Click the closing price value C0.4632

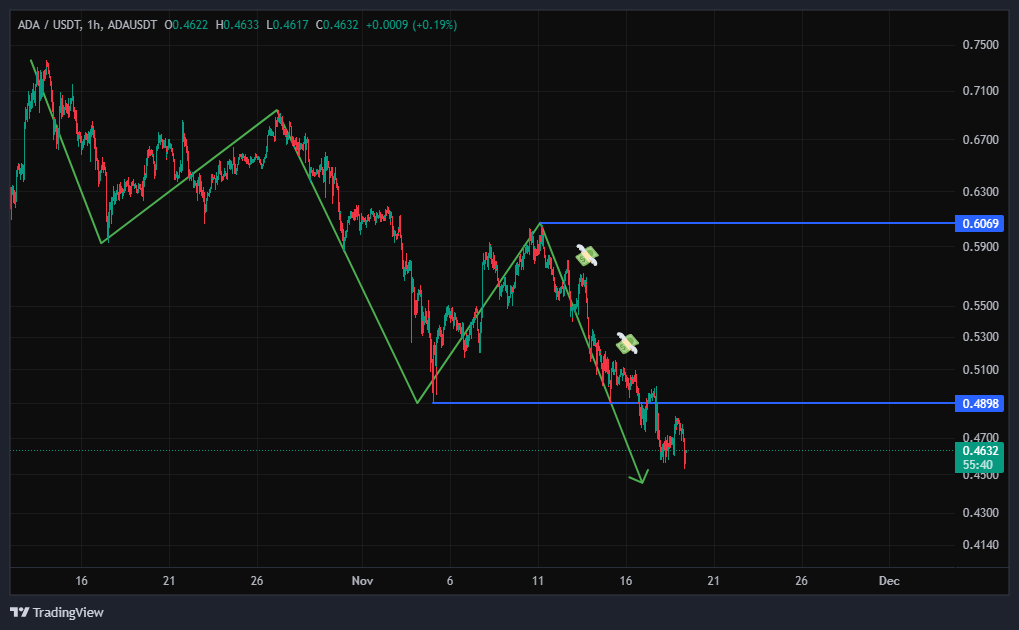pyautogui.click(x=337, y=25)
